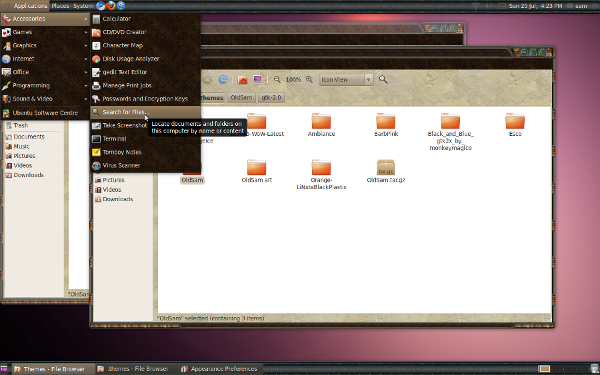Image resolution: width=600 pixels, height=375 pixels.
Task: Expand the Office category
Action: [x=45, y=72]
